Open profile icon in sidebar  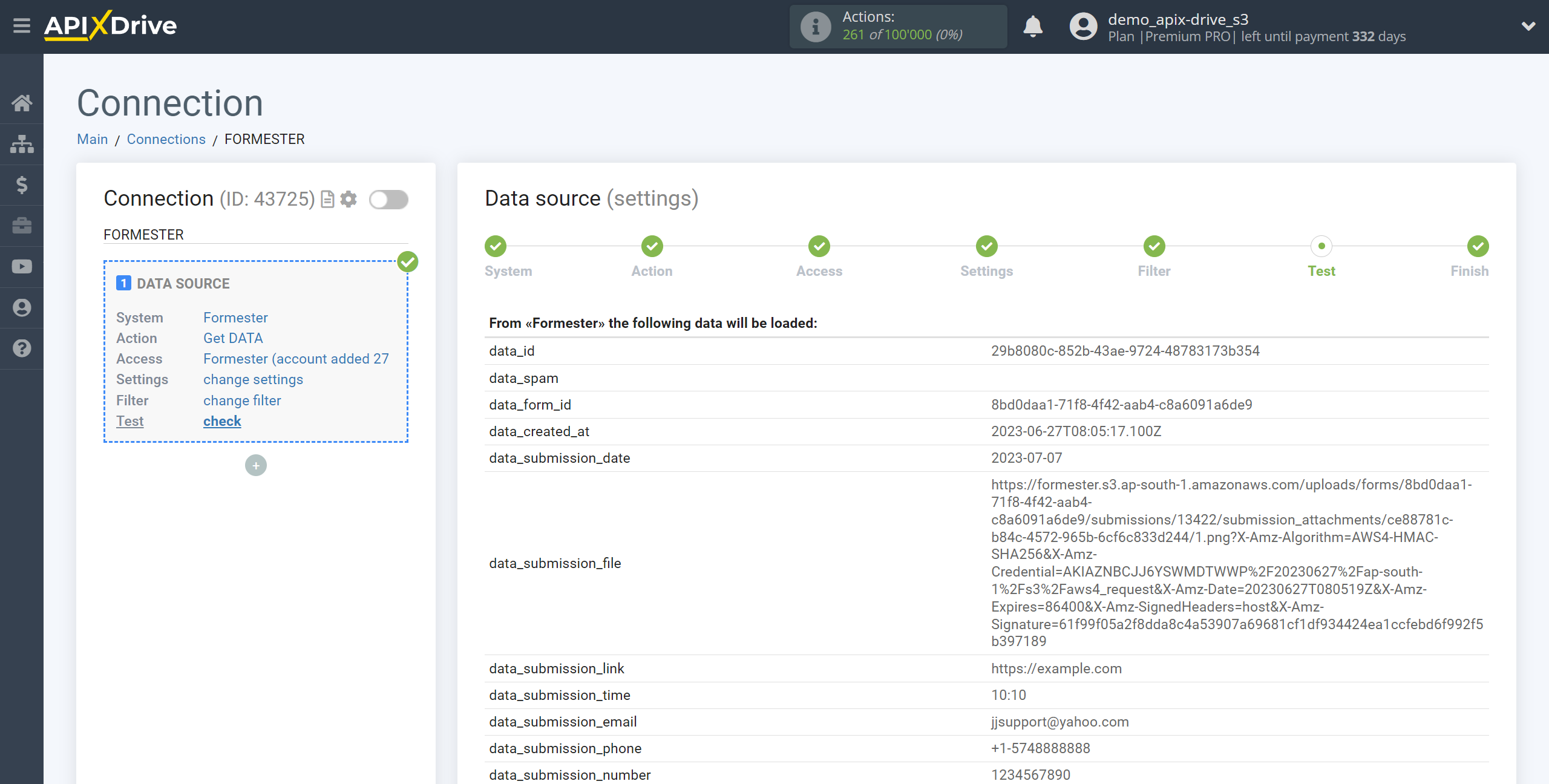(x=22, y=307)
